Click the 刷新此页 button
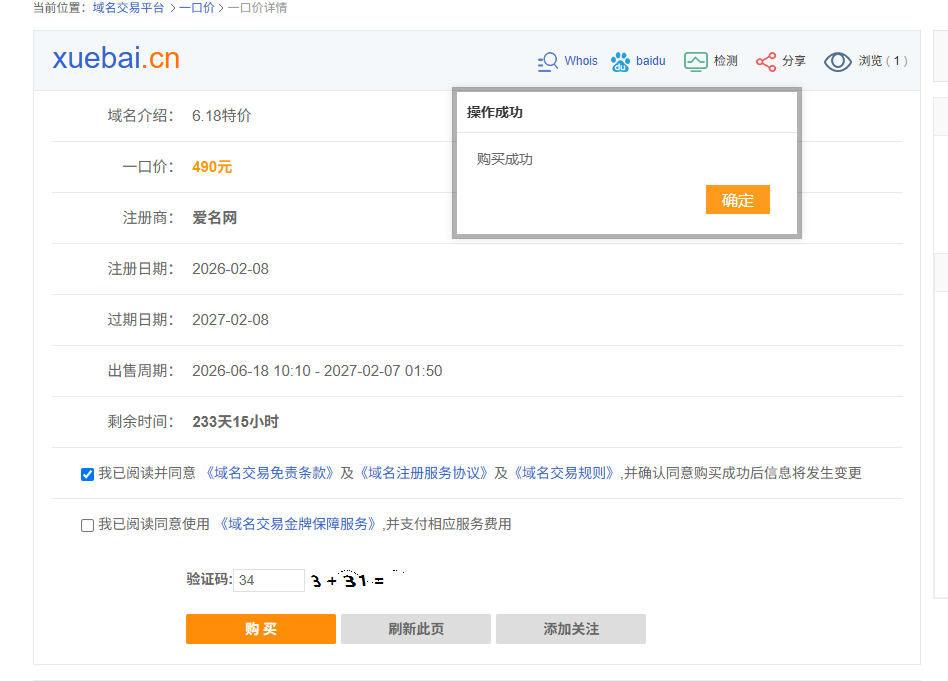 (416, 629)
